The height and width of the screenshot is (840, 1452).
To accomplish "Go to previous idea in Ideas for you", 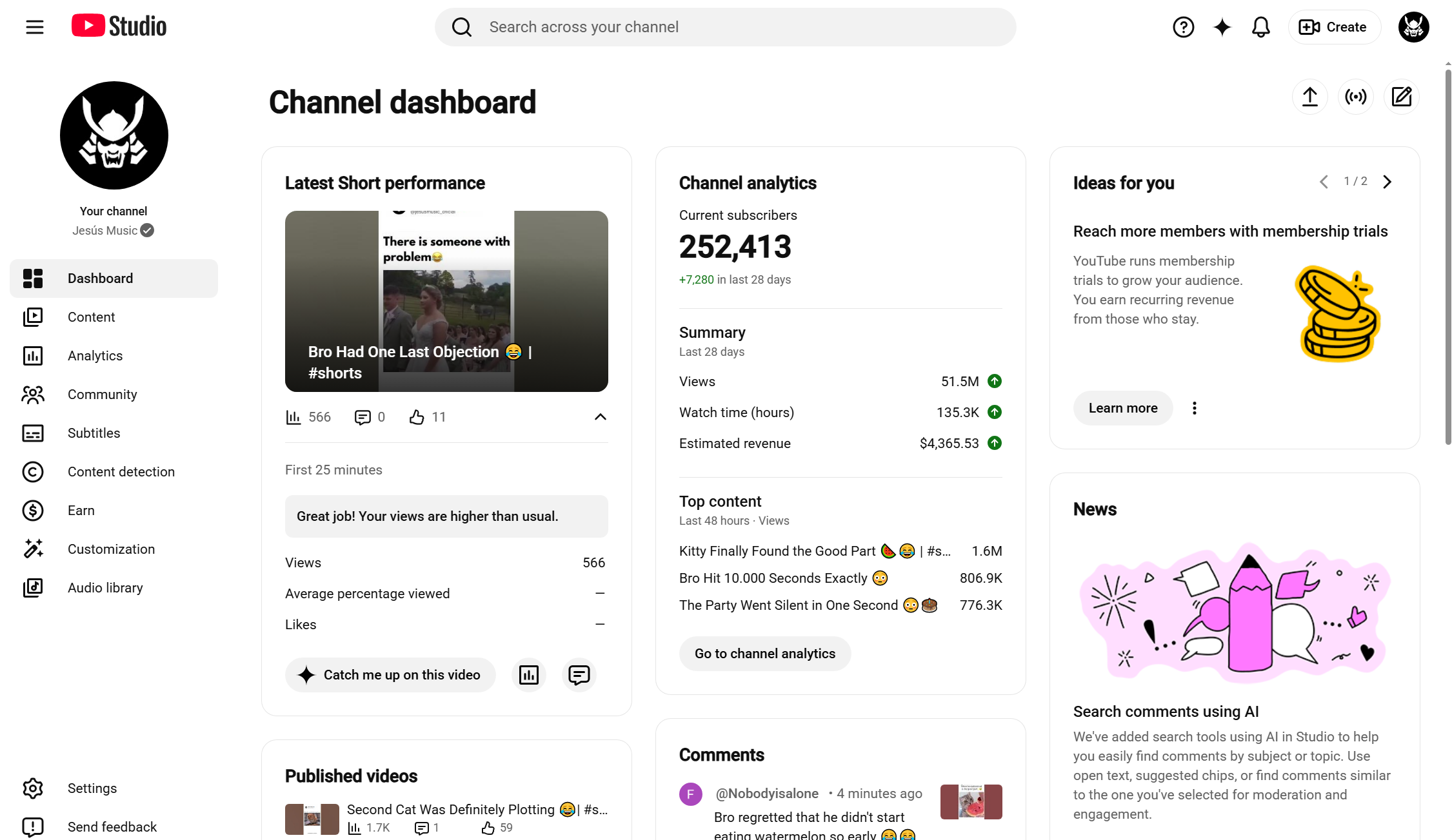I will tap(1324, 182).
